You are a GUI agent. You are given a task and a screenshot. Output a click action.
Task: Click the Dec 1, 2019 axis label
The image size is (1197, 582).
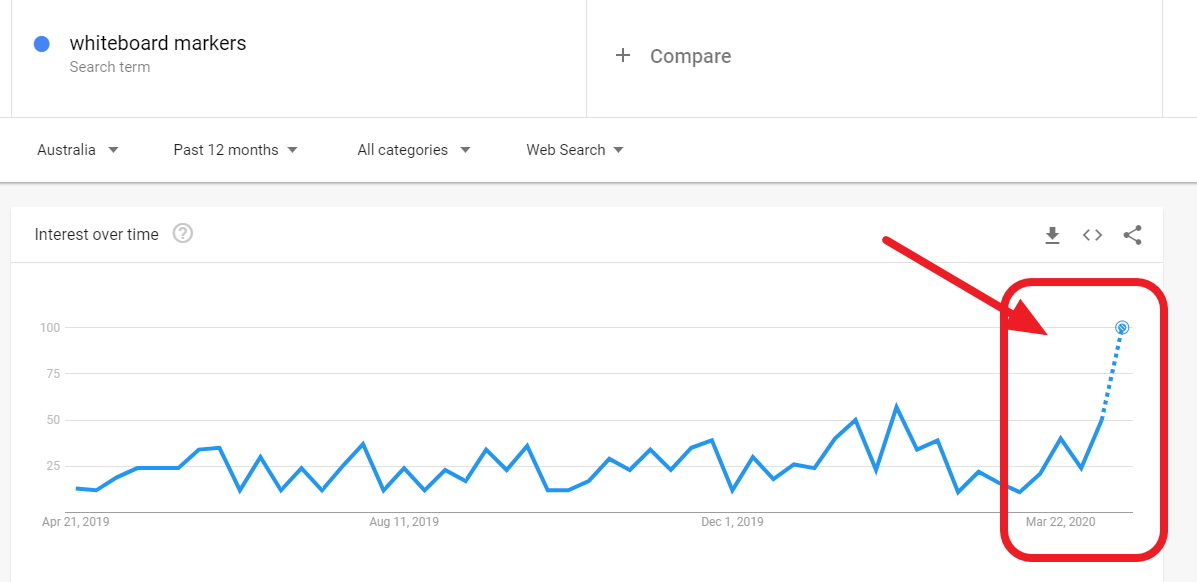click(732, 522)
